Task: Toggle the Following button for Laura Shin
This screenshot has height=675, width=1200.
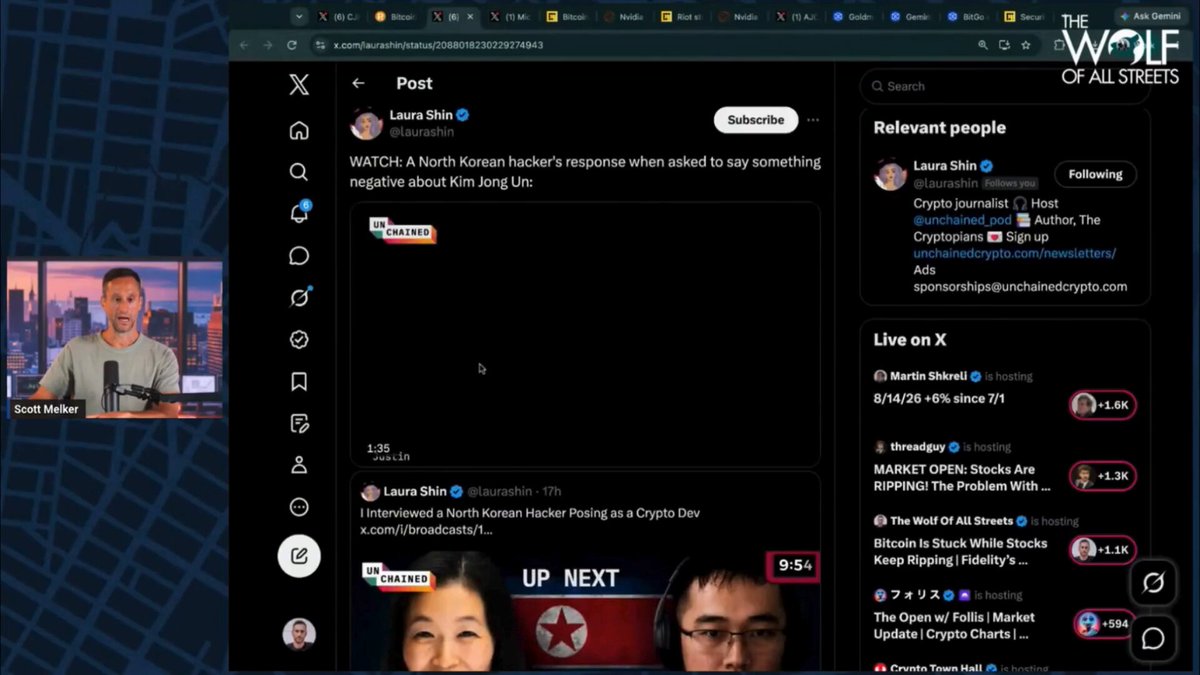Action: [x=1095, y=174]
